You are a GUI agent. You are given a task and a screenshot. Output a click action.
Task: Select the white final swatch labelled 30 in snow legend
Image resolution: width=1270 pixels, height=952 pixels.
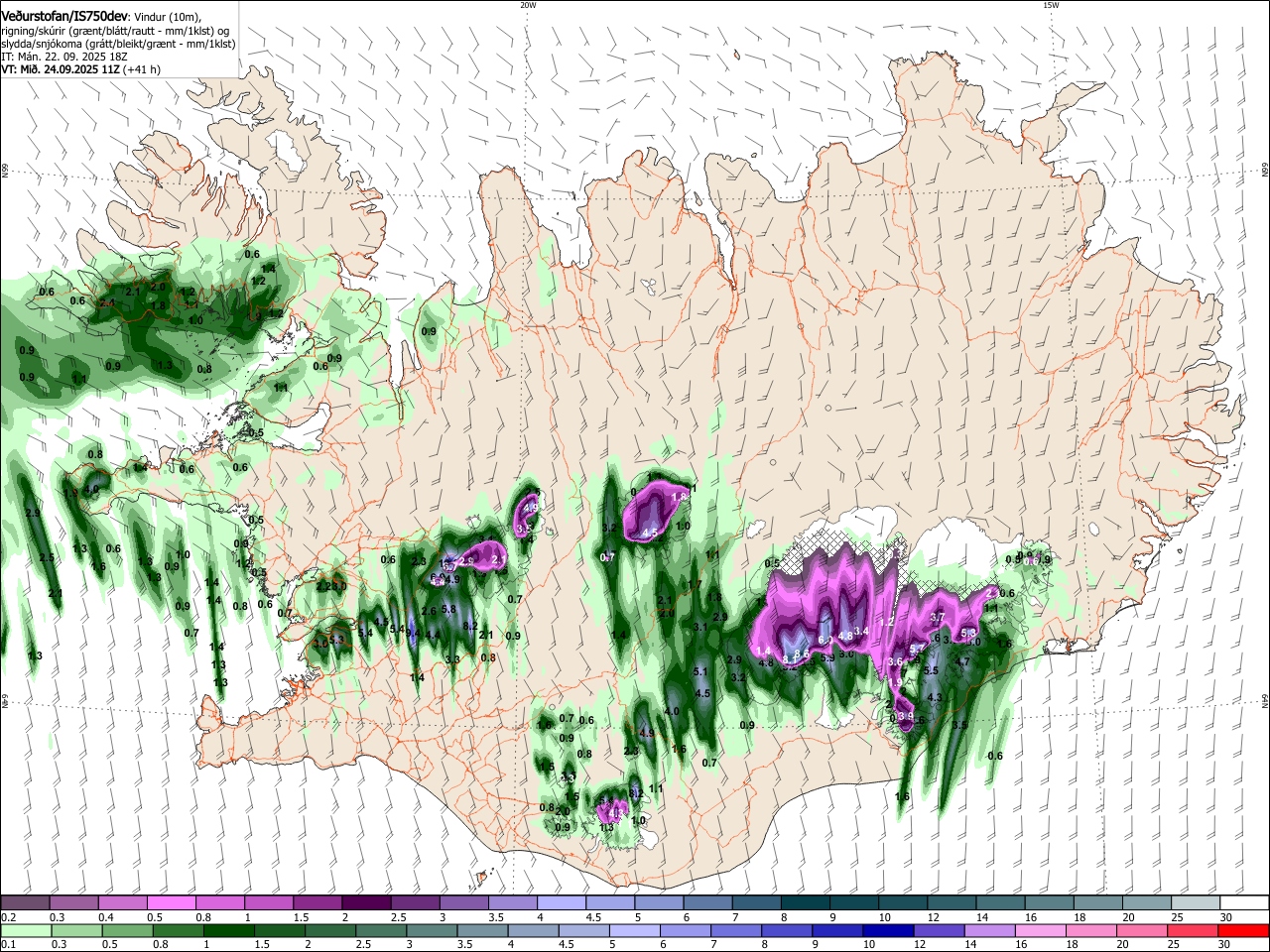1242,902
